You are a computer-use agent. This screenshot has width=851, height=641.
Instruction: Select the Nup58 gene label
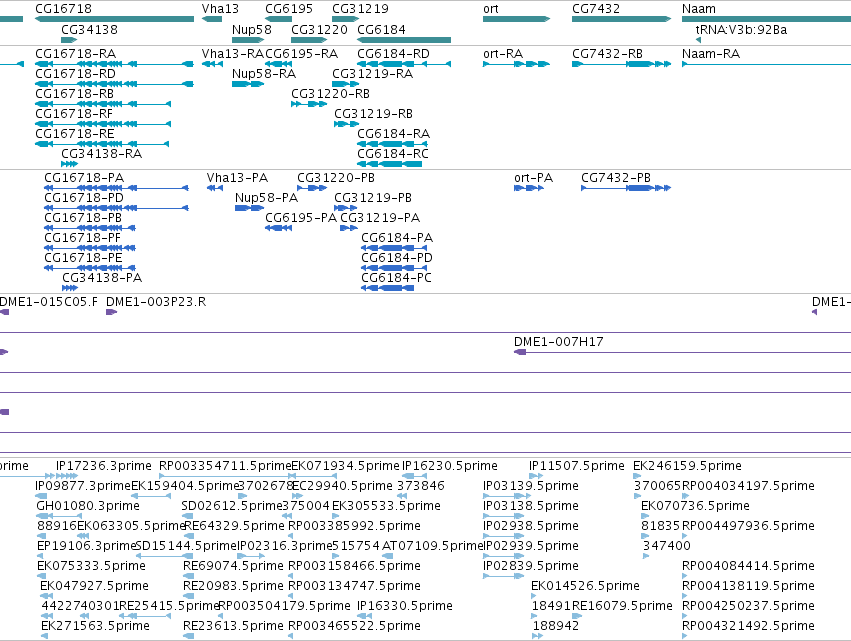pos(252,29)
